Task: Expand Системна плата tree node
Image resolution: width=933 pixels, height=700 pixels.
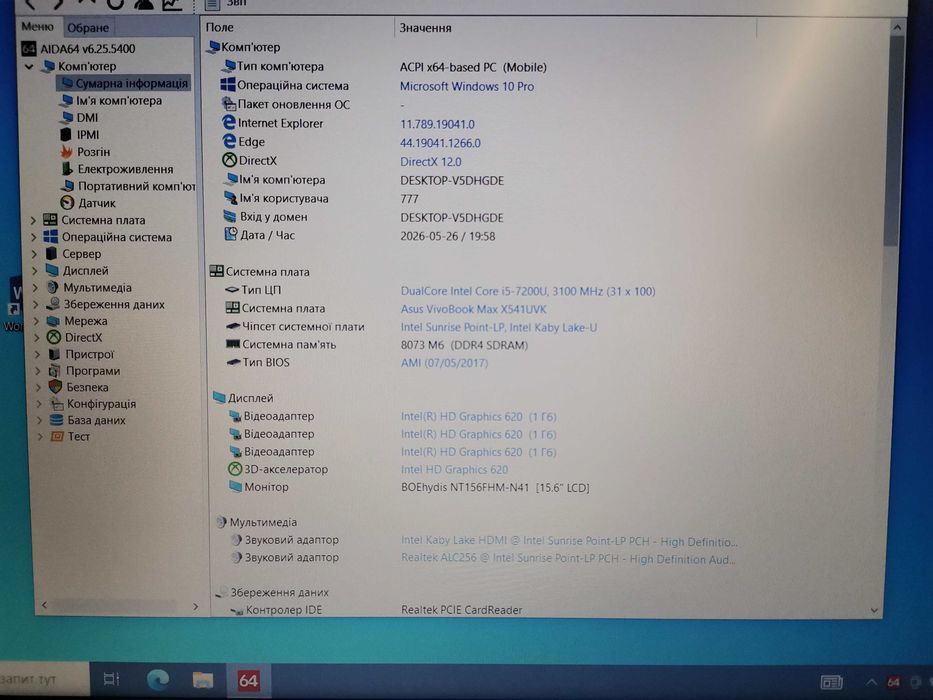Action: click(x=33, y=220)
